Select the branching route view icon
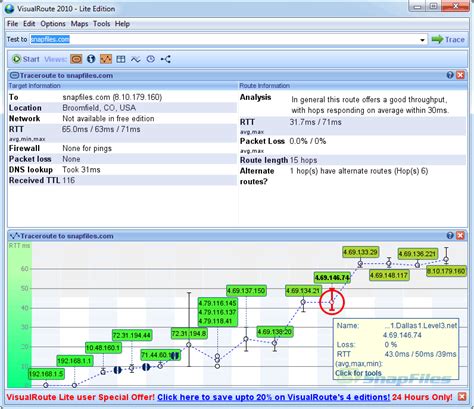474x409 pixels. coord(166,59)
